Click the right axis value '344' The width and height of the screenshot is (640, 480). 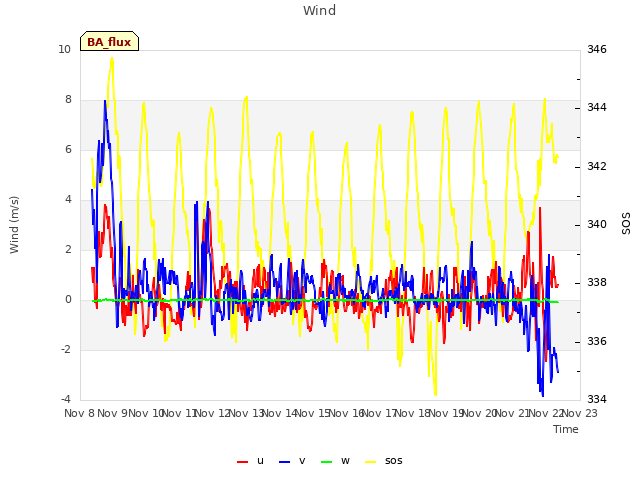click(x=597, y=108)
